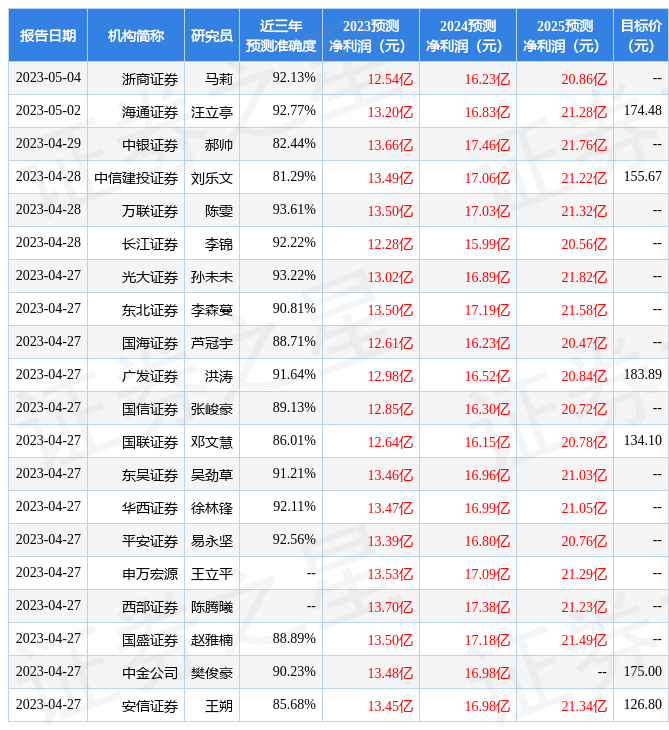Screen dimensions: 669x730
Task: Click the 2023-05-04 report date
Action: [48, 77]
